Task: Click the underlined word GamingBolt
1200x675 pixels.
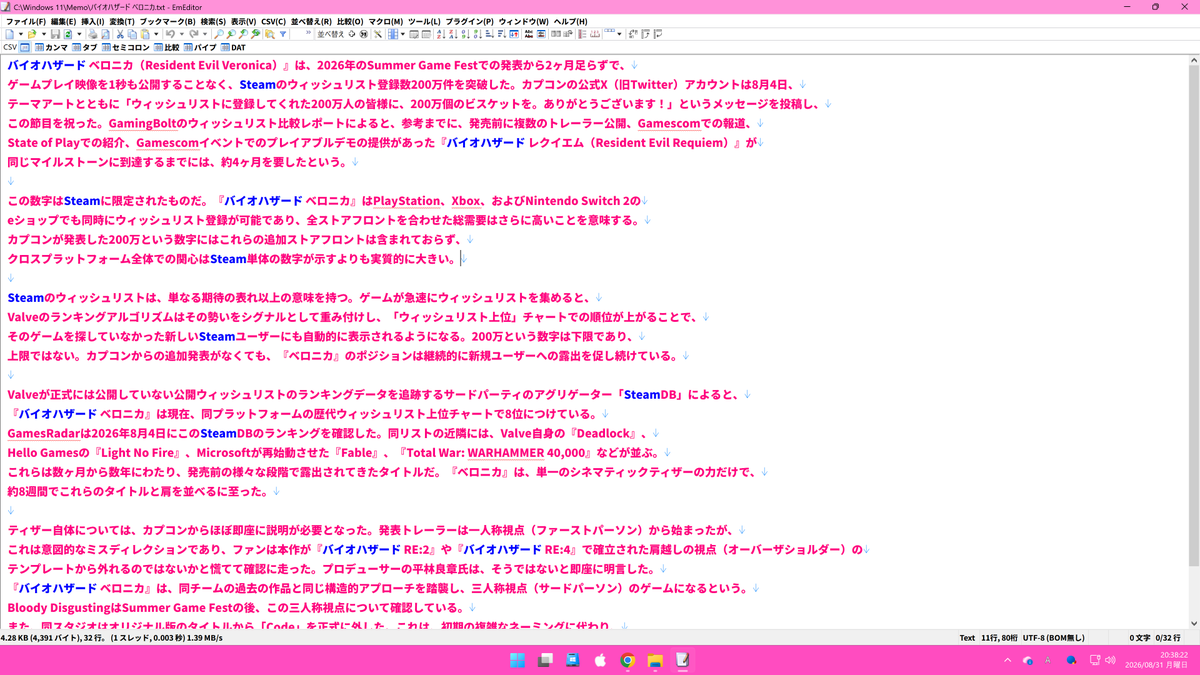Action: pyautogui.click(x=142, y=124)
